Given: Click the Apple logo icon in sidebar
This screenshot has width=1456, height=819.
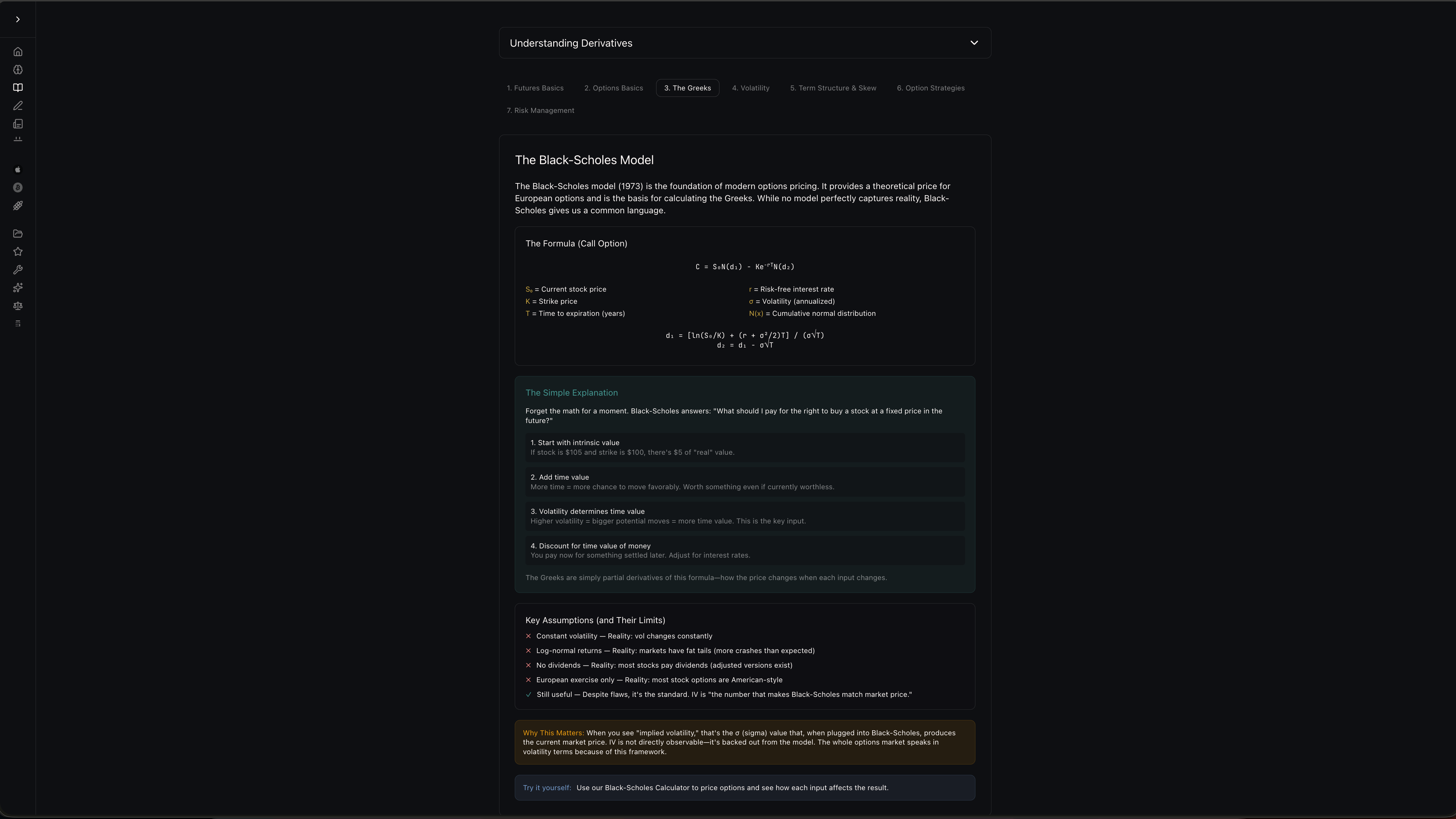Looking at the screenshot, I should pyautogui.click(x=17, y=169).
